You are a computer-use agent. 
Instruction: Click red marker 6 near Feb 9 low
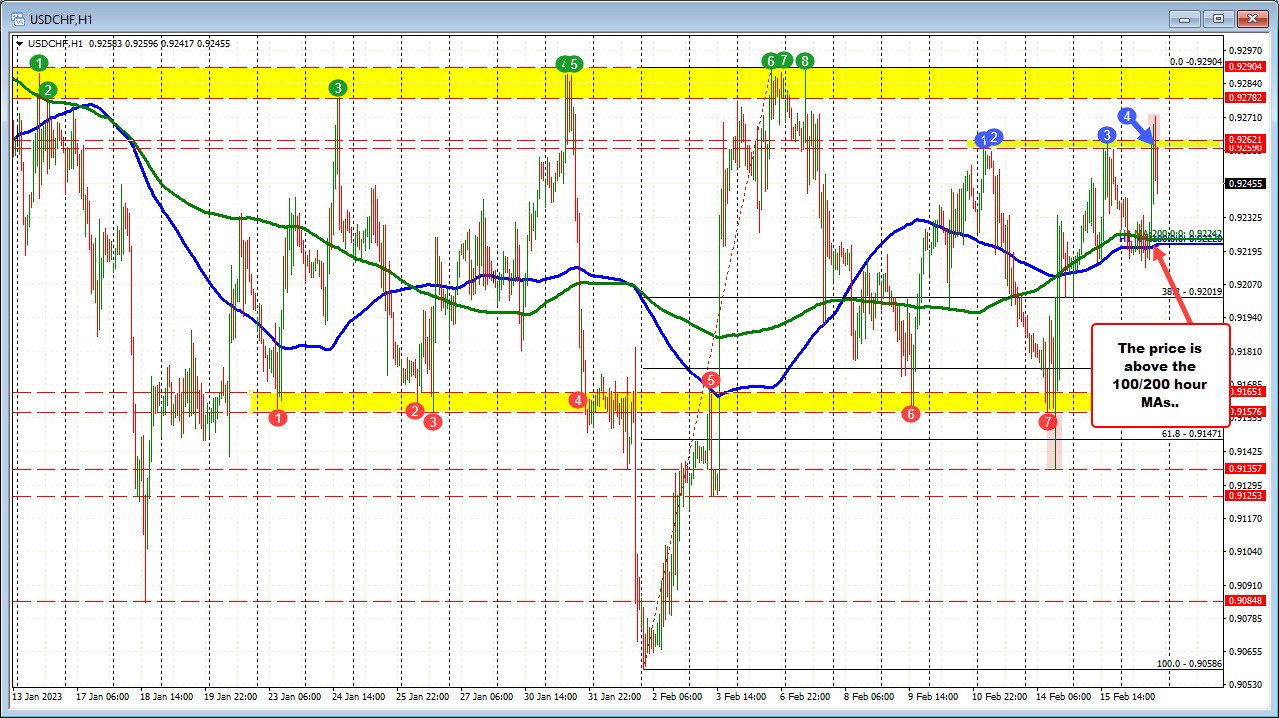pyautogui.click(x=911, y=413)
